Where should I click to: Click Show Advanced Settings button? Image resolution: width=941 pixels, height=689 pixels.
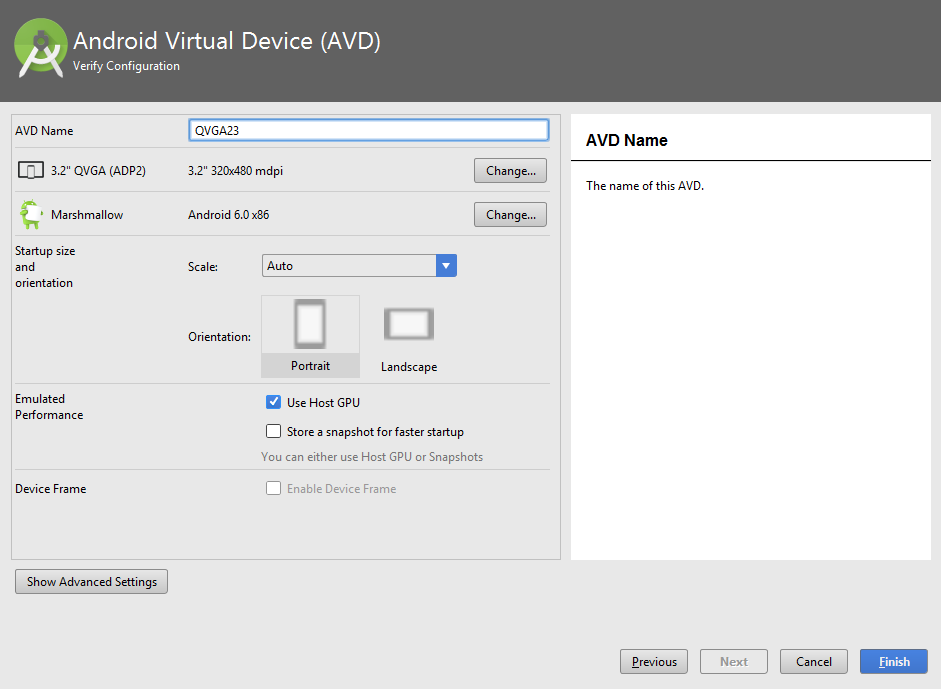[x=91, y=582]
